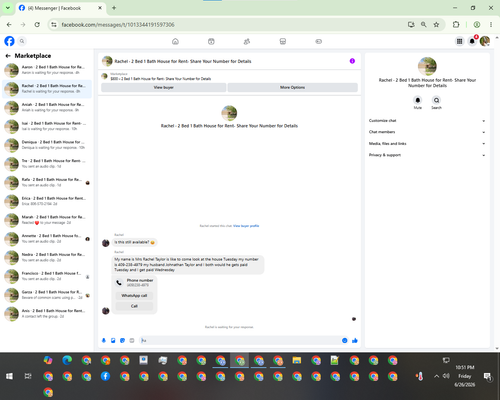Open the Windows Start button
Screen dimensions: 500x400
pyautogui.click(x=9, y=376)
